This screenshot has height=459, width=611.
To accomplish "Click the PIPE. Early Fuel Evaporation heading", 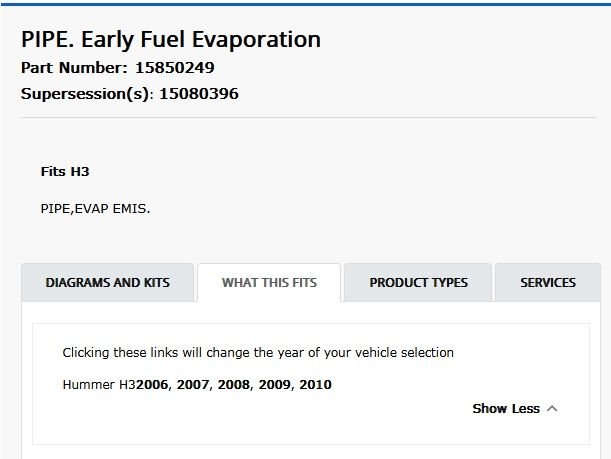I will coord(170,40).
